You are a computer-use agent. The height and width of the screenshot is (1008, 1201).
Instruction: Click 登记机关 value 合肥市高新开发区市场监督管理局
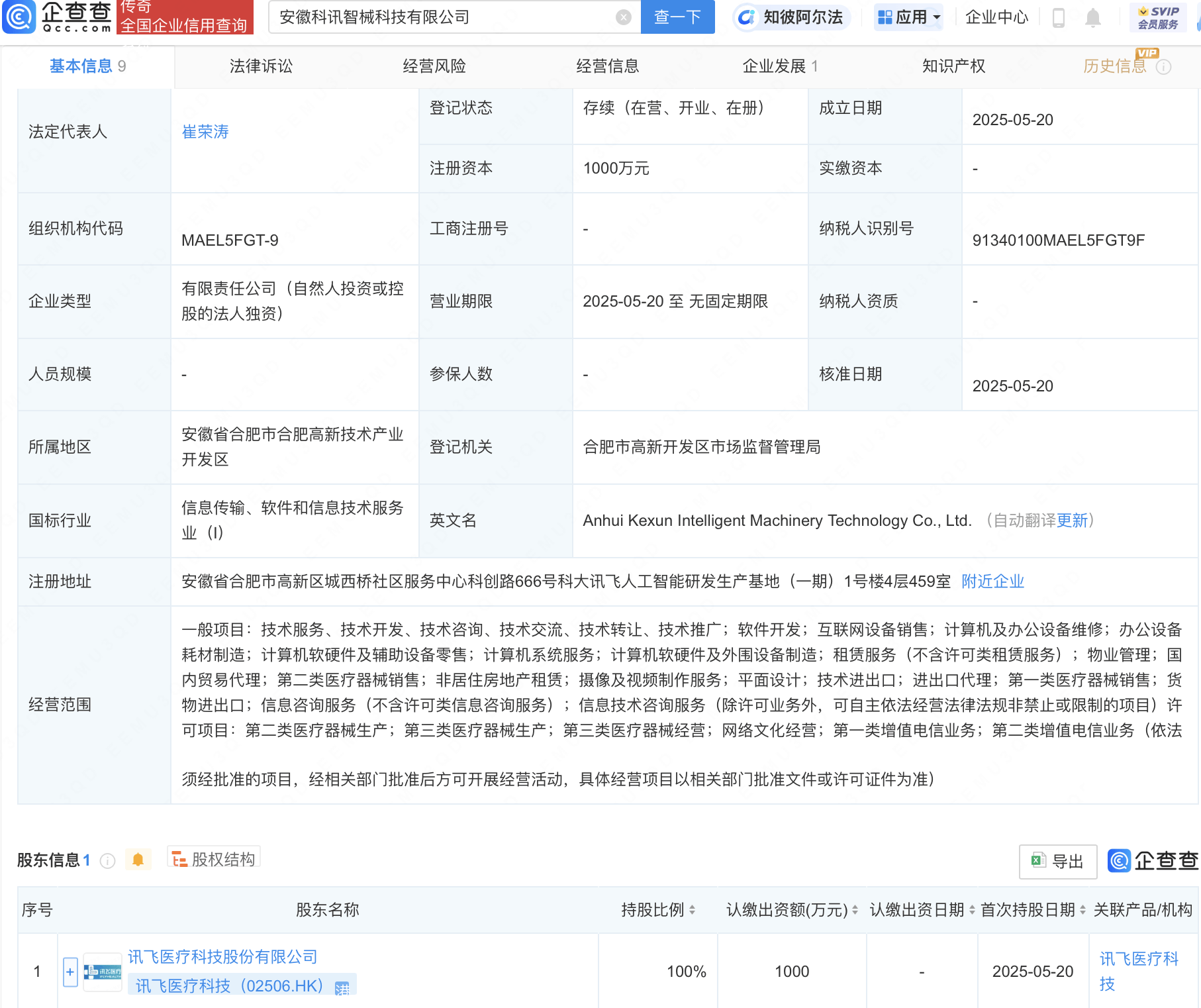pos(702,447)
